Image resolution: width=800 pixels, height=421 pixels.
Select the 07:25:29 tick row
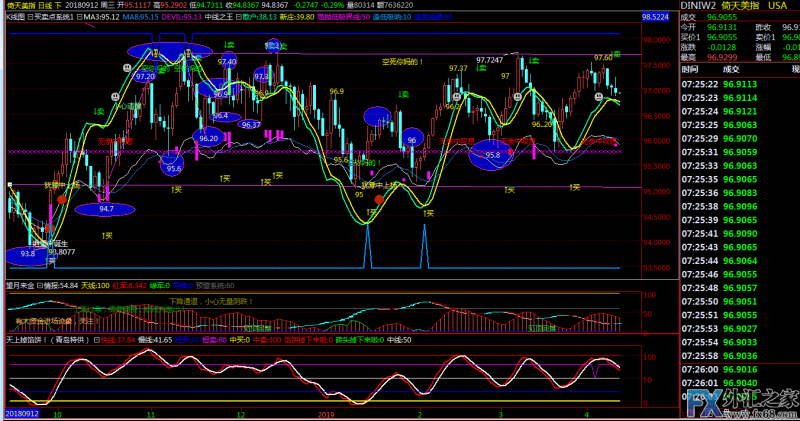point(740,138)
